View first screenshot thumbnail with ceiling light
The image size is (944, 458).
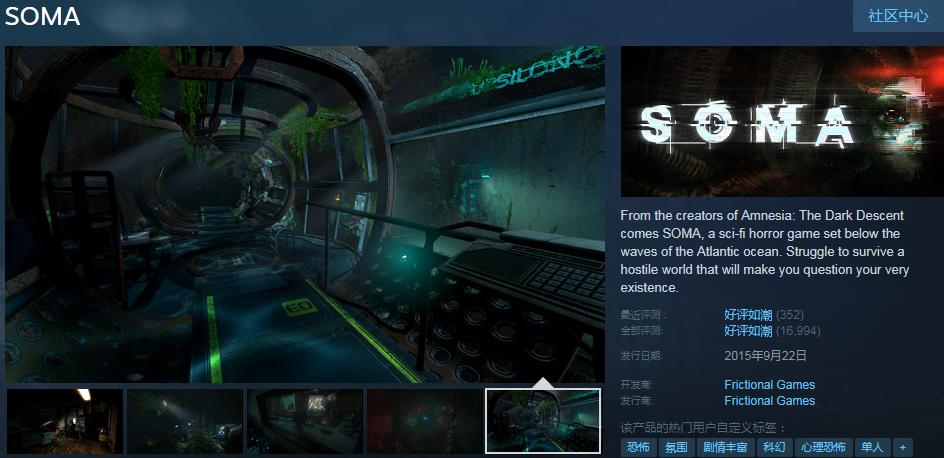pyautogui.click(x=64, y=421)
